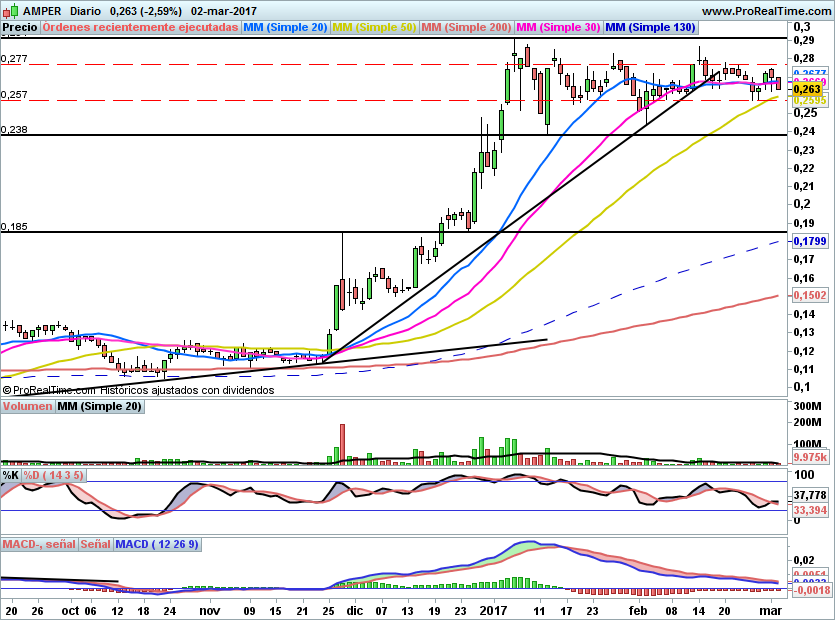
Task: Open Órdenes recientemente ejecutadas label
Action: click(141, 27)
